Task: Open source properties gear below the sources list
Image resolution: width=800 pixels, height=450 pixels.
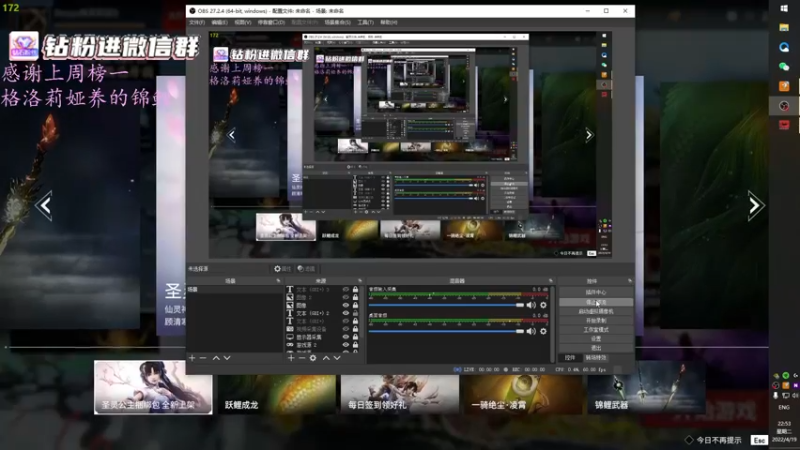Action: coord(313,358)
